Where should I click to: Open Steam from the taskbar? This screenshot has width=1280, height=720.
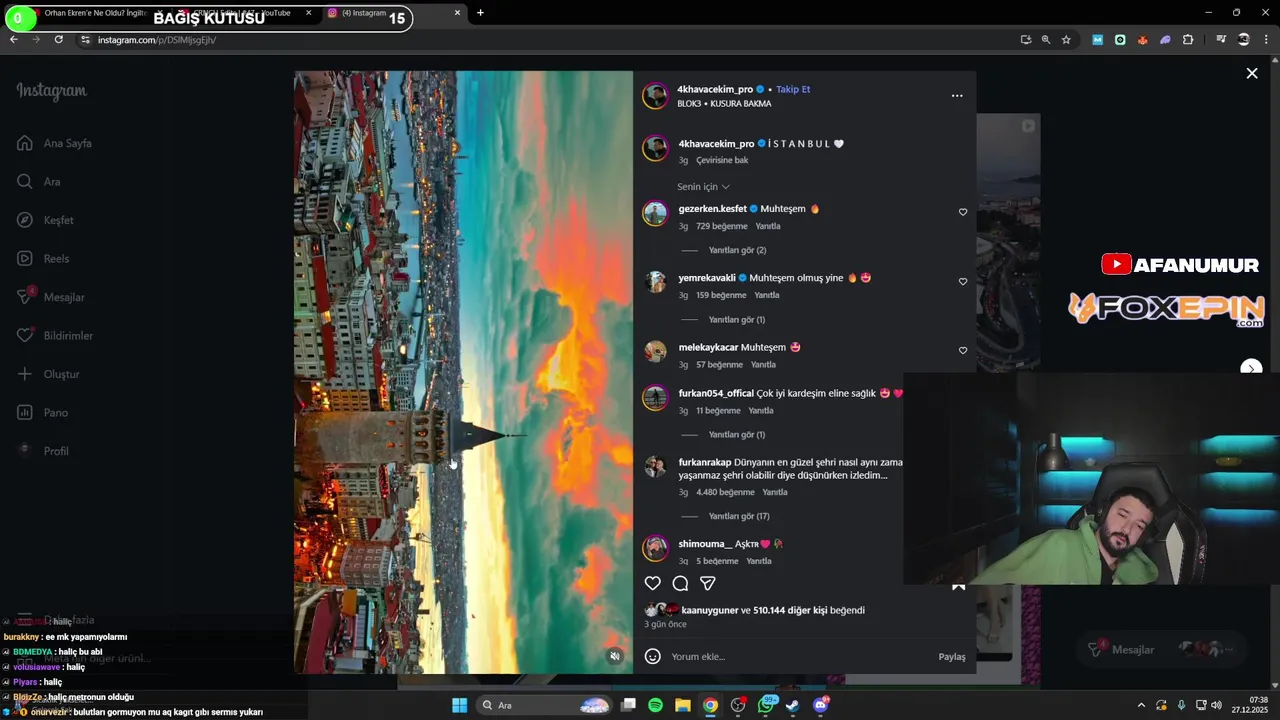pos(792,705)
